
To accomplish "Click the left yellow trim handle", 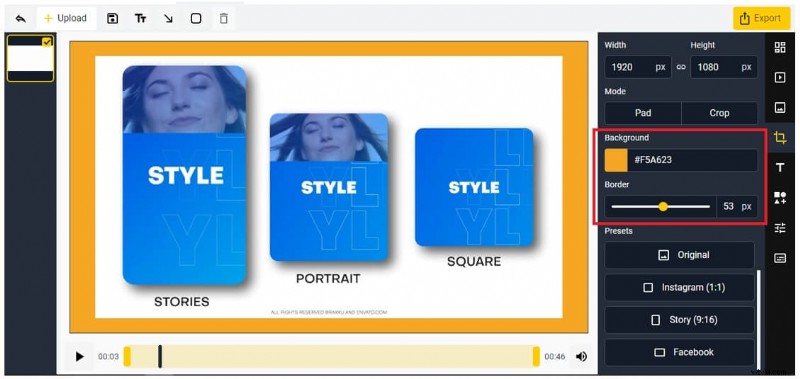I will pyautogui.click(x=127, y=356).
